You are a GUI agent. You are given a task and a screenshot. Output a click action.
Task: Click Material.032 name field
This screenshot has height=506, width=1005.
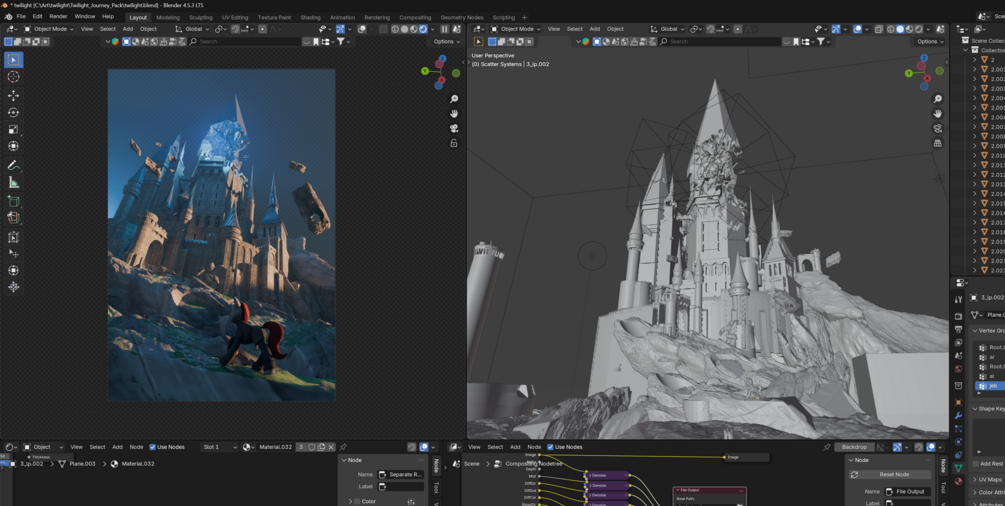(x=275, y=447)
